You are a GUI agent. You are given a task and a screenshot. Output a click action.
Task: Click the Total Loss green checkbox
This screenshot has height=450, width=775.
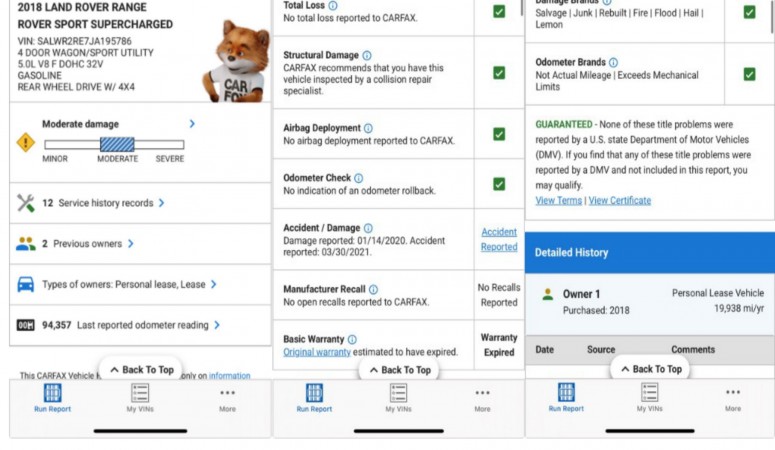coord(499,11)
